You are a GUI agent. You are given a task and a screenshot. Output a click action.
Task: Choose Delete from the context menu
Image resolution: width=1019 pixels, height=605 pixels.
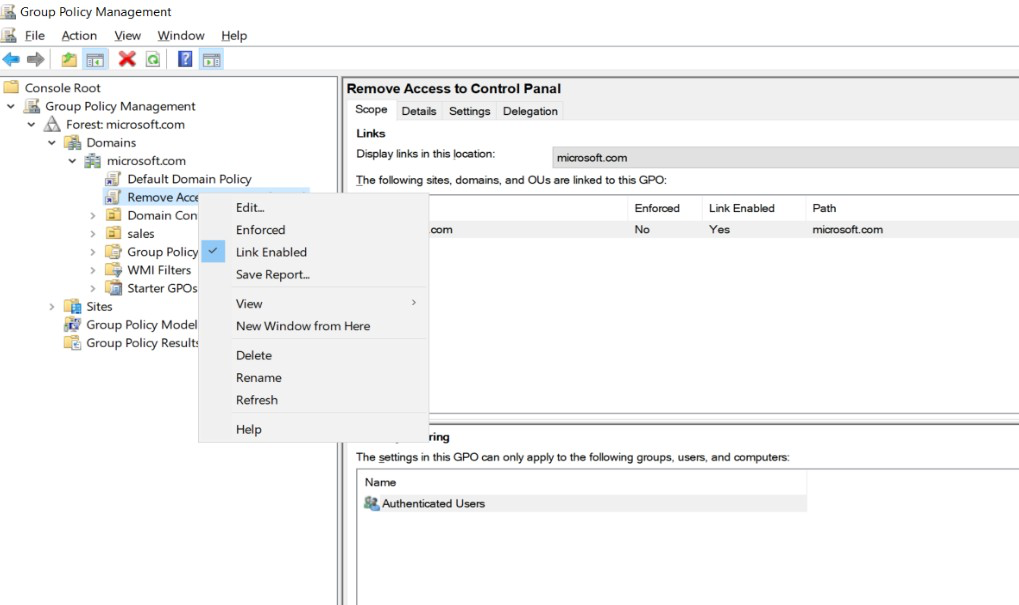(x=313, y=355)
